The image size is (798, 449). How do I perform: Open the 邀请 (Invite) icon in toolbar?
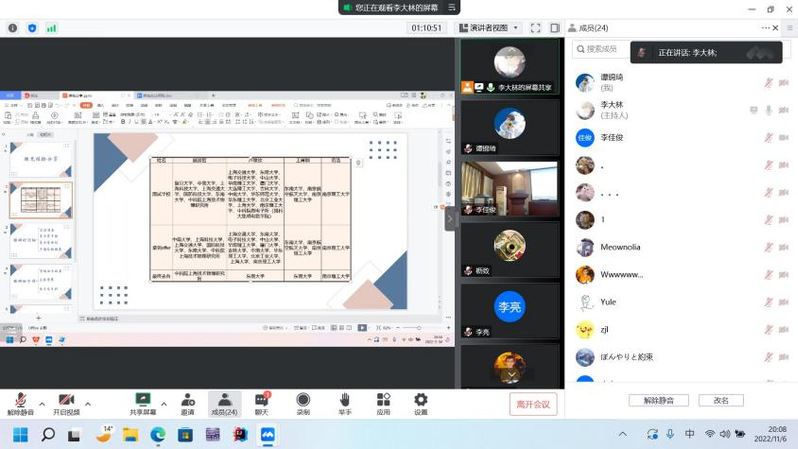point(187,403)
